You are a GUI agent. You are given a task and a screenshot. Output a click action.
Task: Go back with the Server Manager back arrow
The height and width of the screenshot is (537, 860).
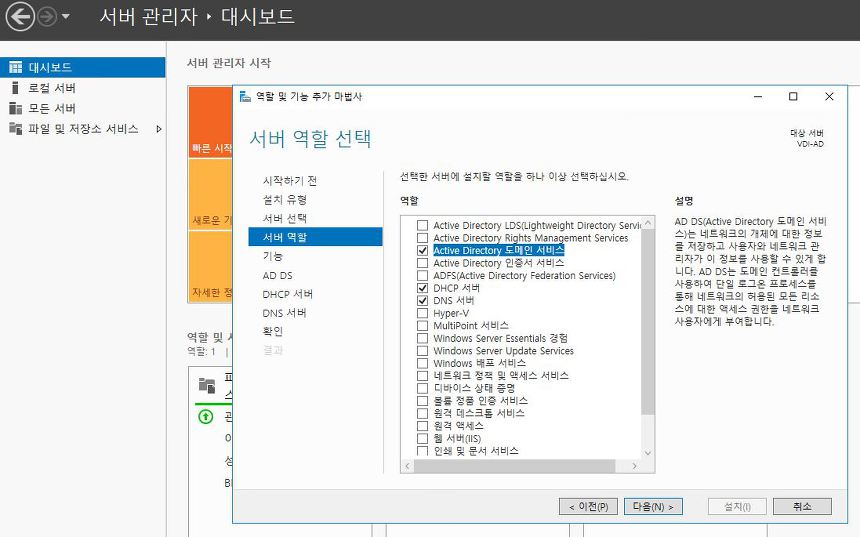tap(20, 17)
